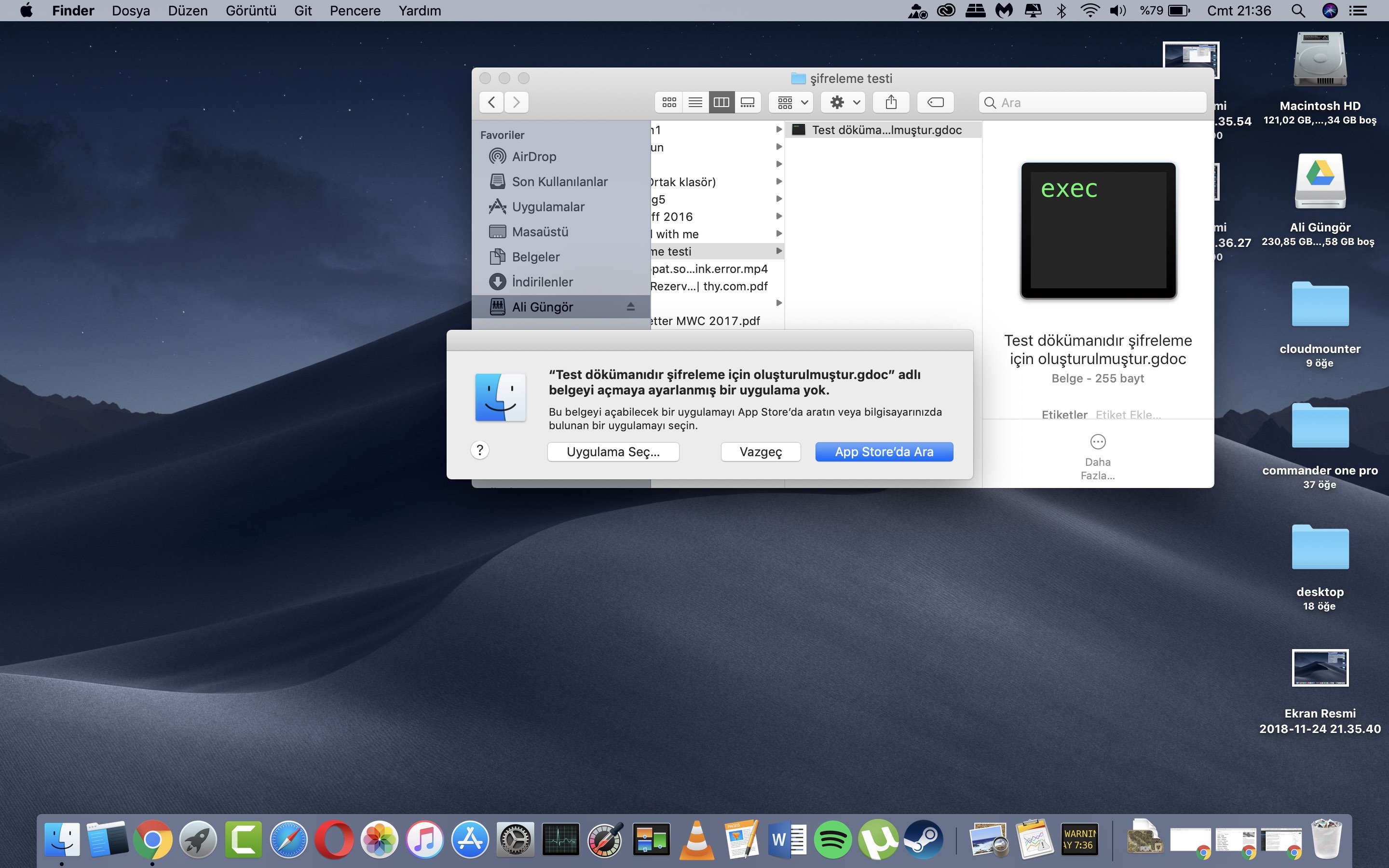The image size is (1389, 868).
Task: Open the Dosya menu
Action: (131, 10)
